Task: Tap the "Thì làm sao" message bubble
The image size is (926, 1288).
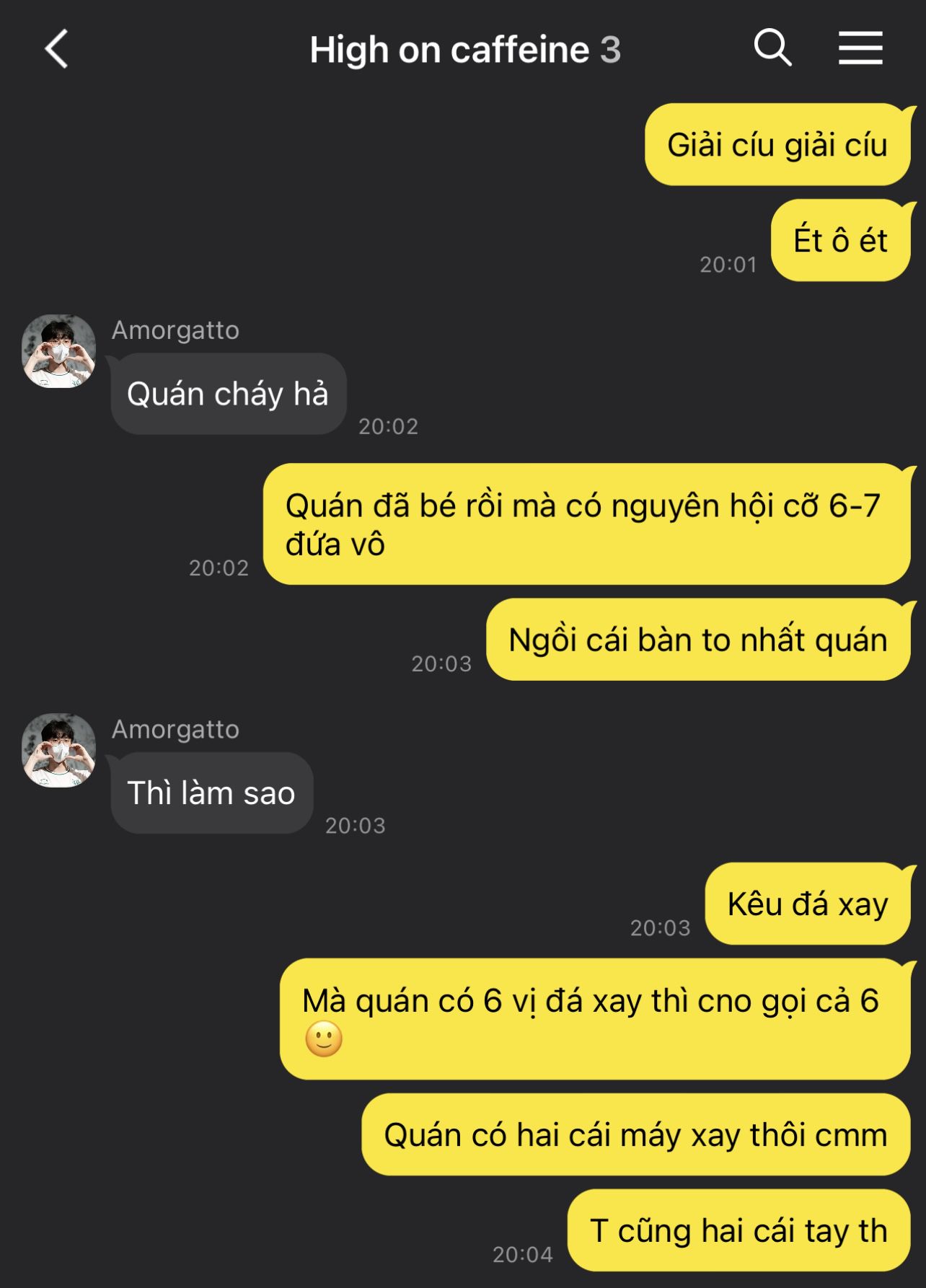Action: click(x=212, y=793)
